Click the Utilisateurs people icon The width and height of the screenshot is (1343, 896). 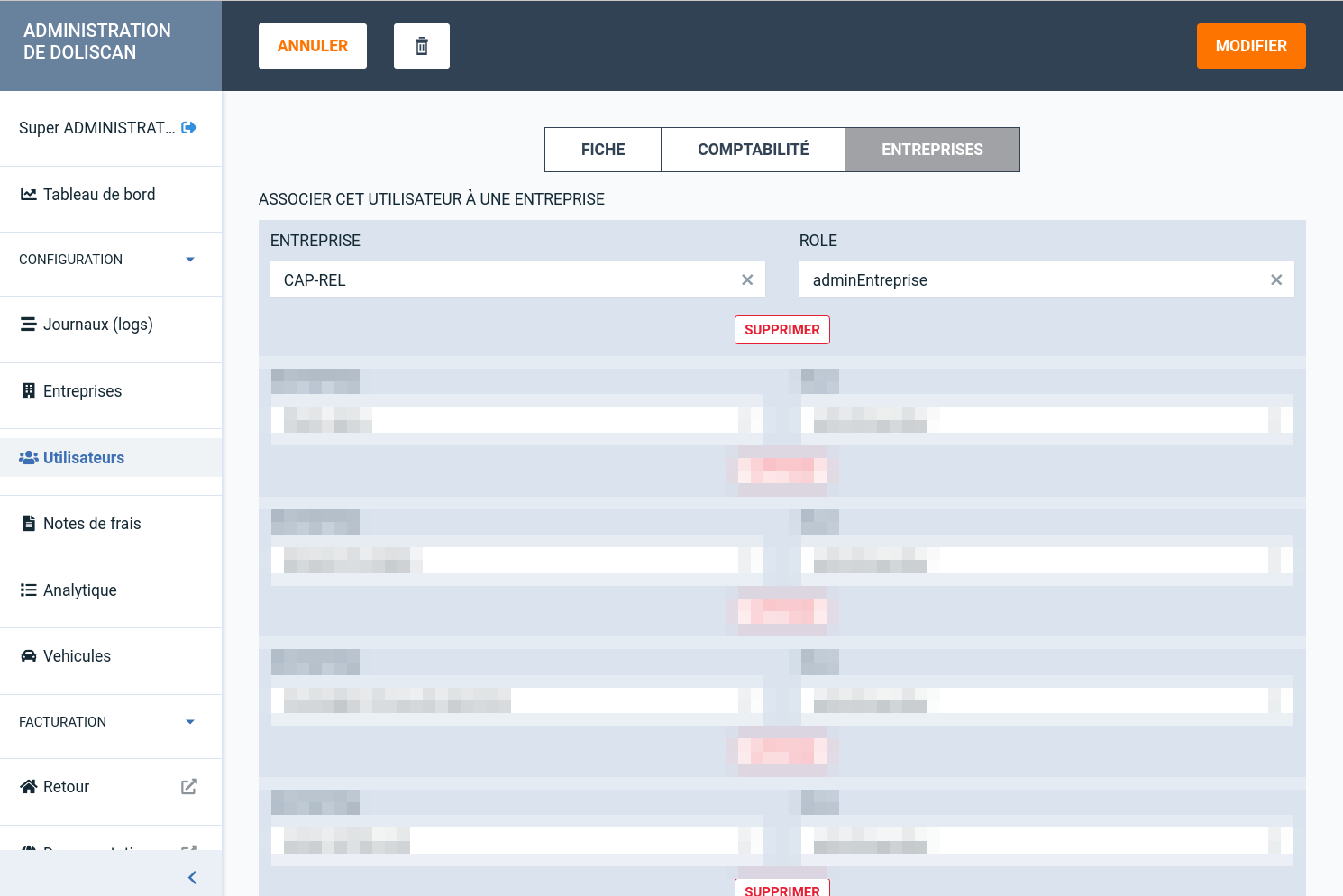pyautogui.click(x=29, y=458)
